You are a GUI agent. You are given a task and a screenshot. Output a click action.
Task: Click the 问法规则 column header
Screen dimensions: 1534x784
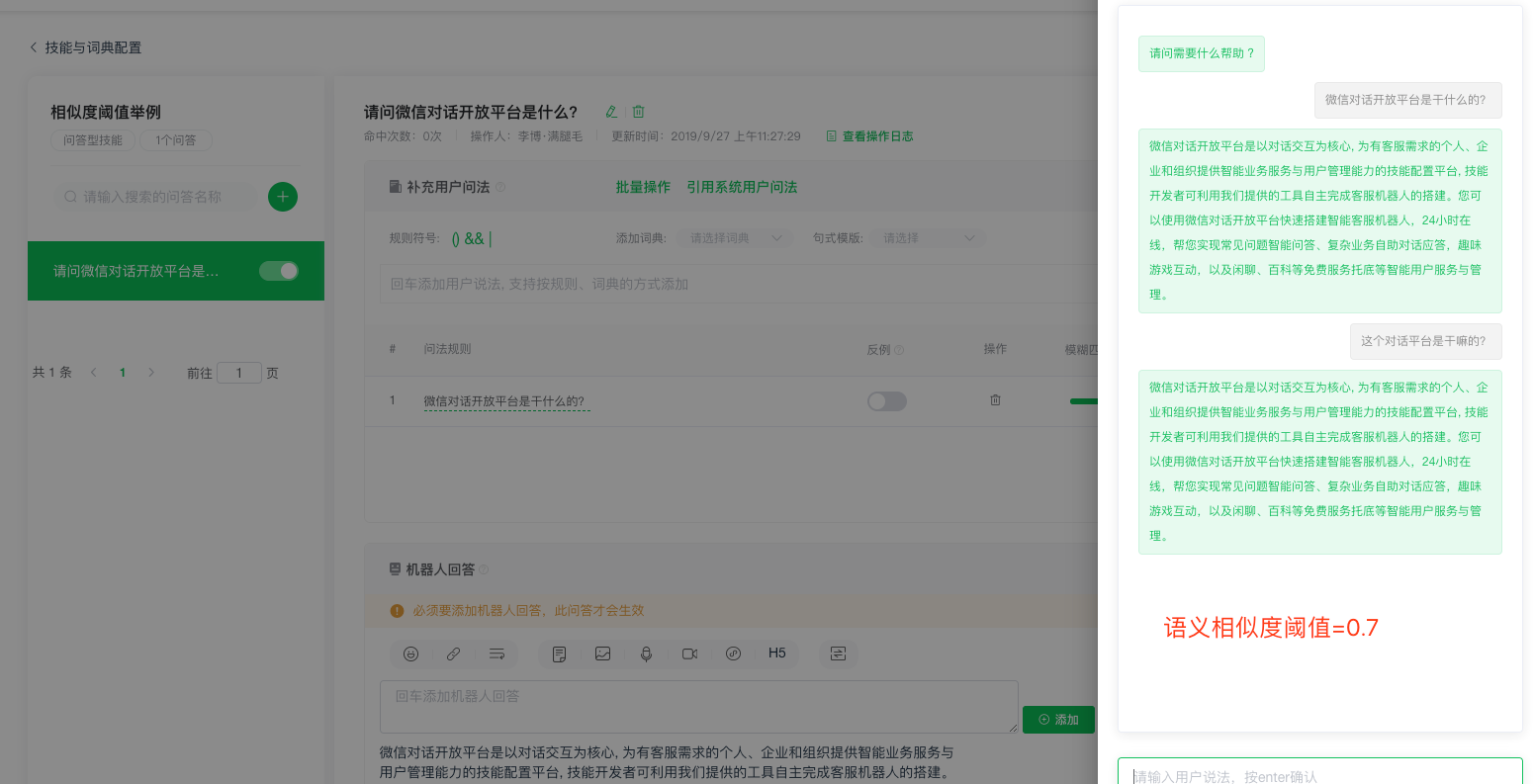coord(448,349)
